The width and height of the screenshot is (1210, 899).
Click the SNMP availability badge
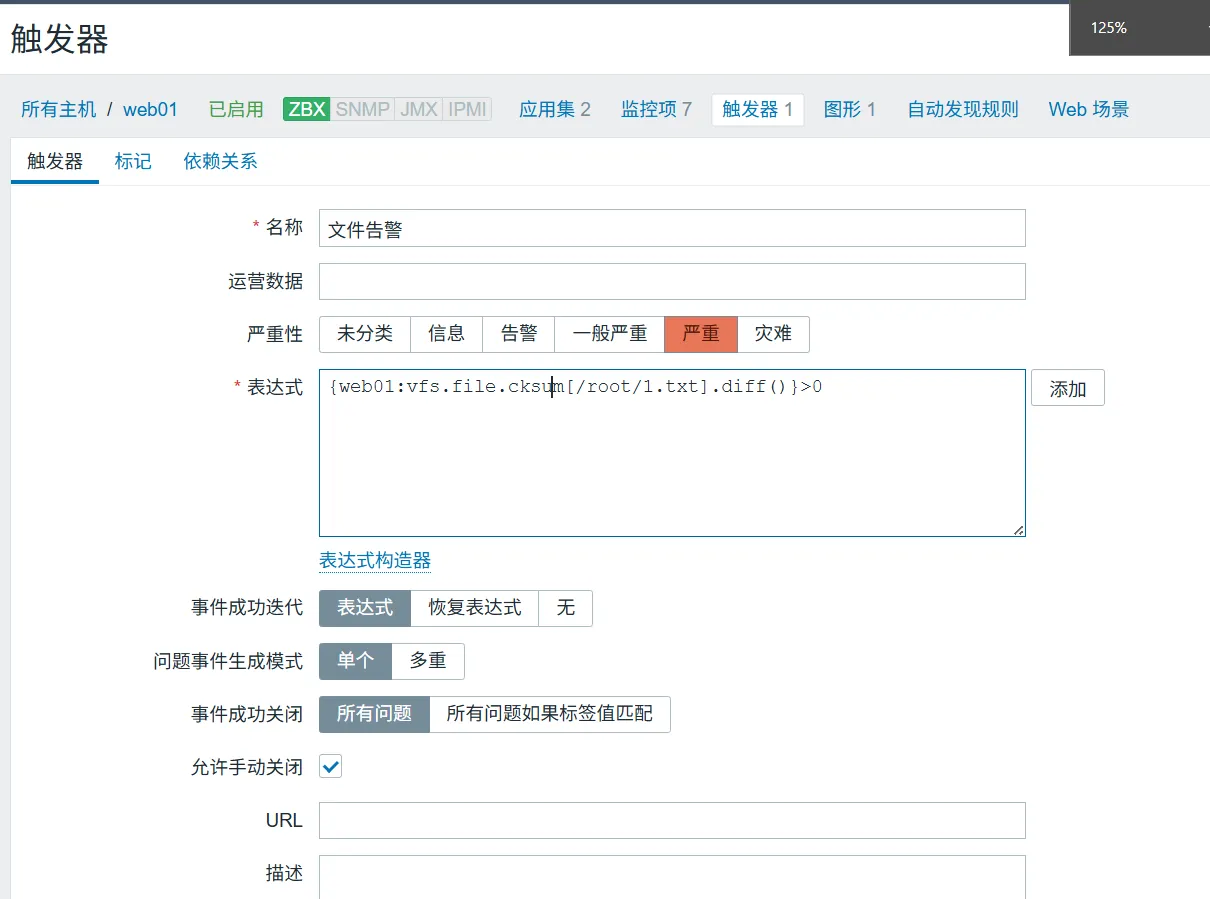click(x=362, y=109)
